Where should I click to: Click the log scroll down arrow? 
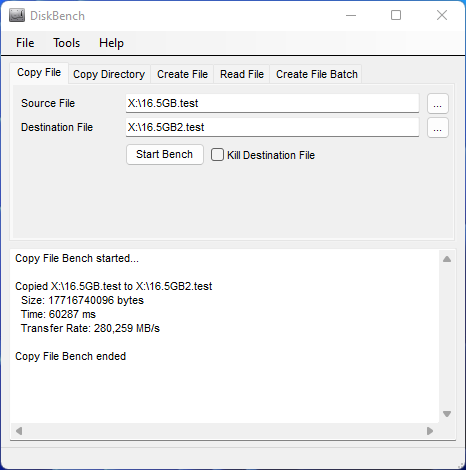pyautogui.click(x=447, y=414)
